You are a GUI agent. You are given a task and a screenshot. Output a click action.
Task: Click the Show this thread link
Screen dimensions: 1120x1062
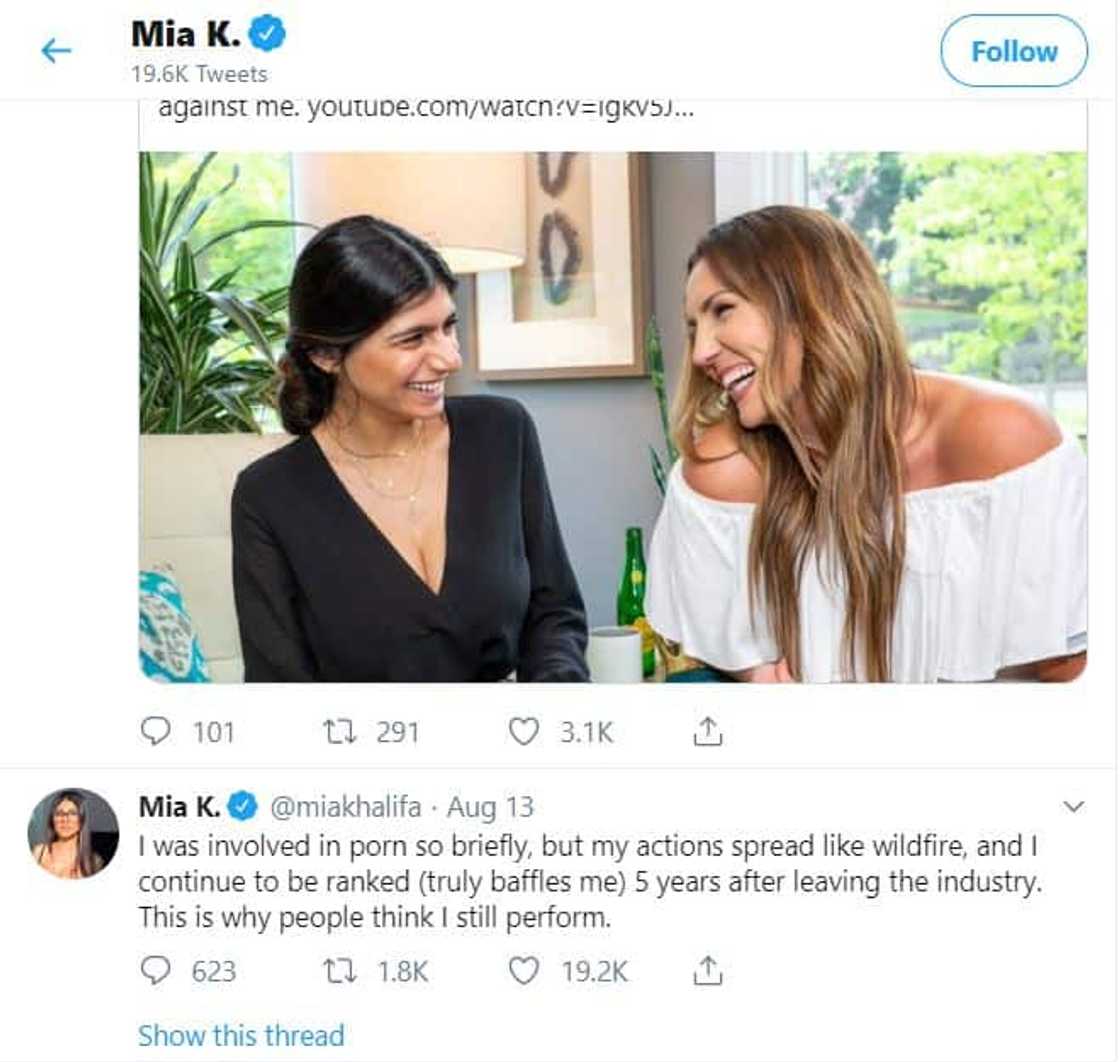tap(241, 1035)
